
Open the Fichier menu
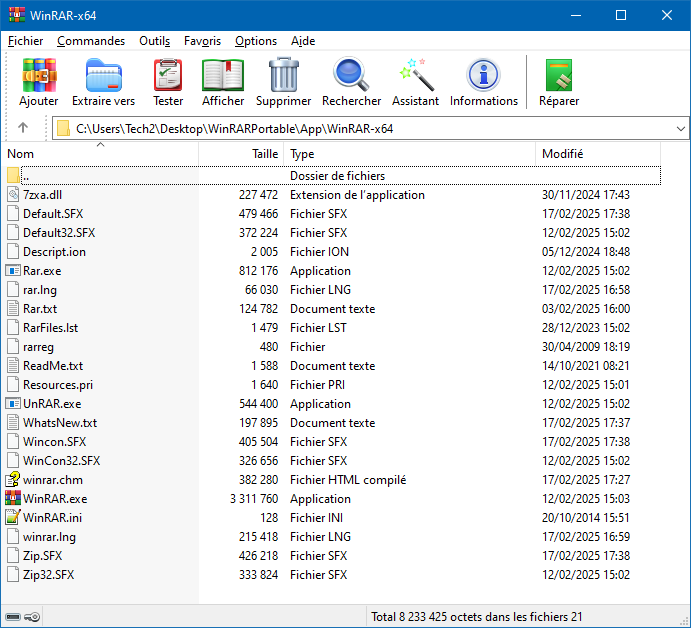pyautogui.click(x=25, y=41)
